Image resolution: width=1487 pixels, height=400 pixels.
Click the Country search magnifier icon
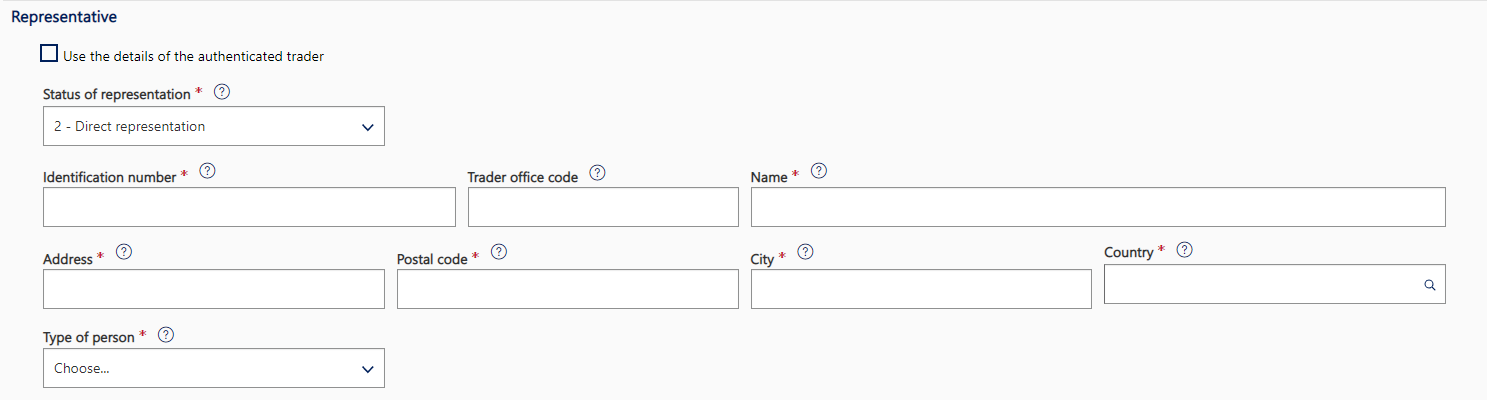(1429, 285)
